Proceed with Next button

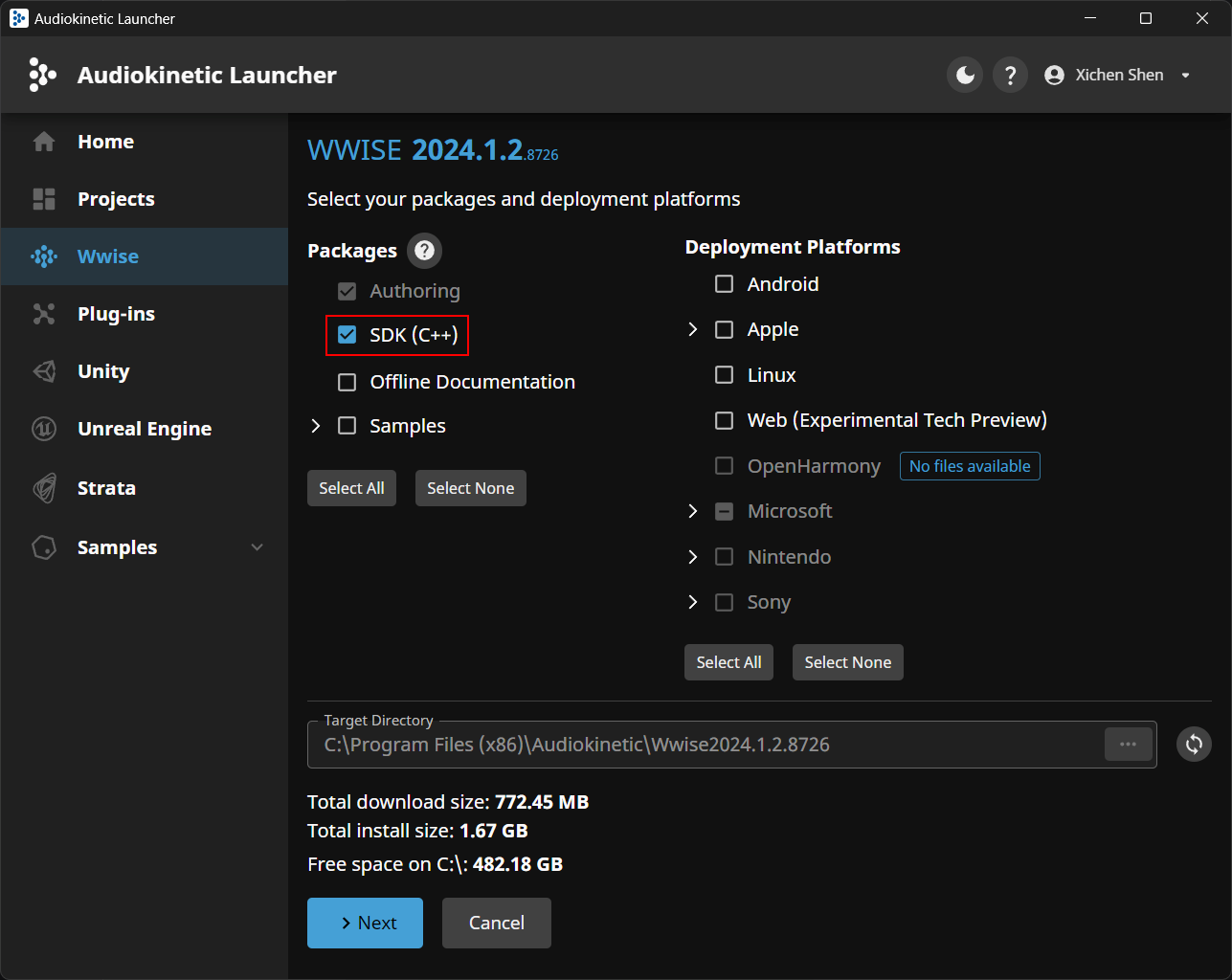click(x=365, y=923)
